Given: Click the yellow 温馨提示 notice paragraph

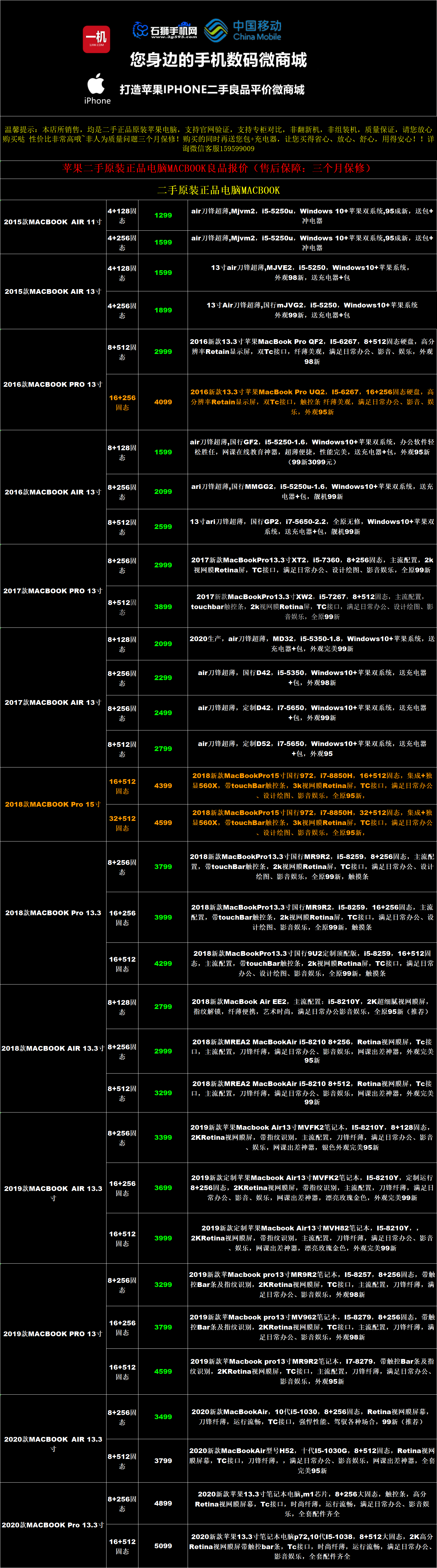Looking at the screenshot, I should 218,139.
